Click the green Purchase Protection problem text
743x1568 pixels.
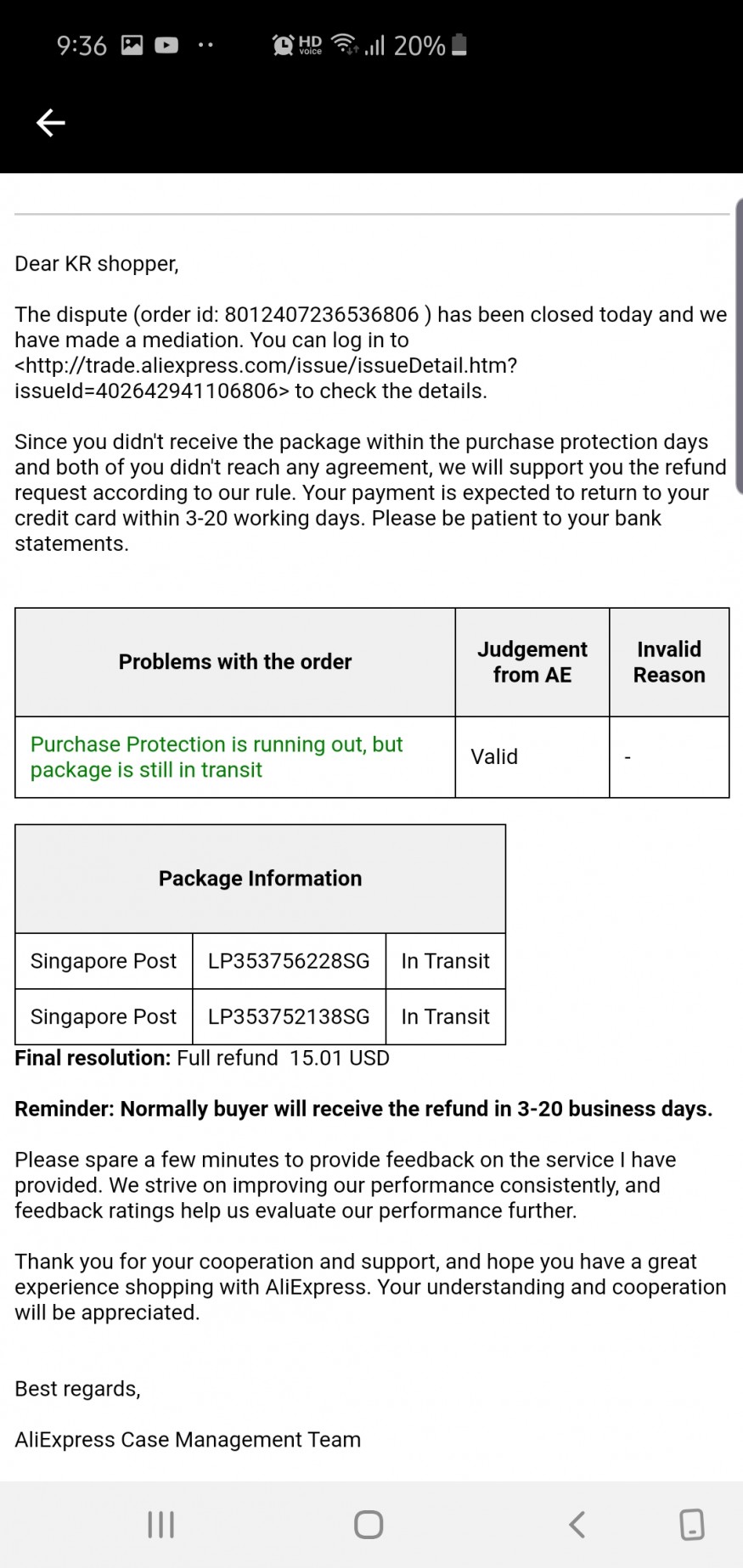[x=217, y=757]
